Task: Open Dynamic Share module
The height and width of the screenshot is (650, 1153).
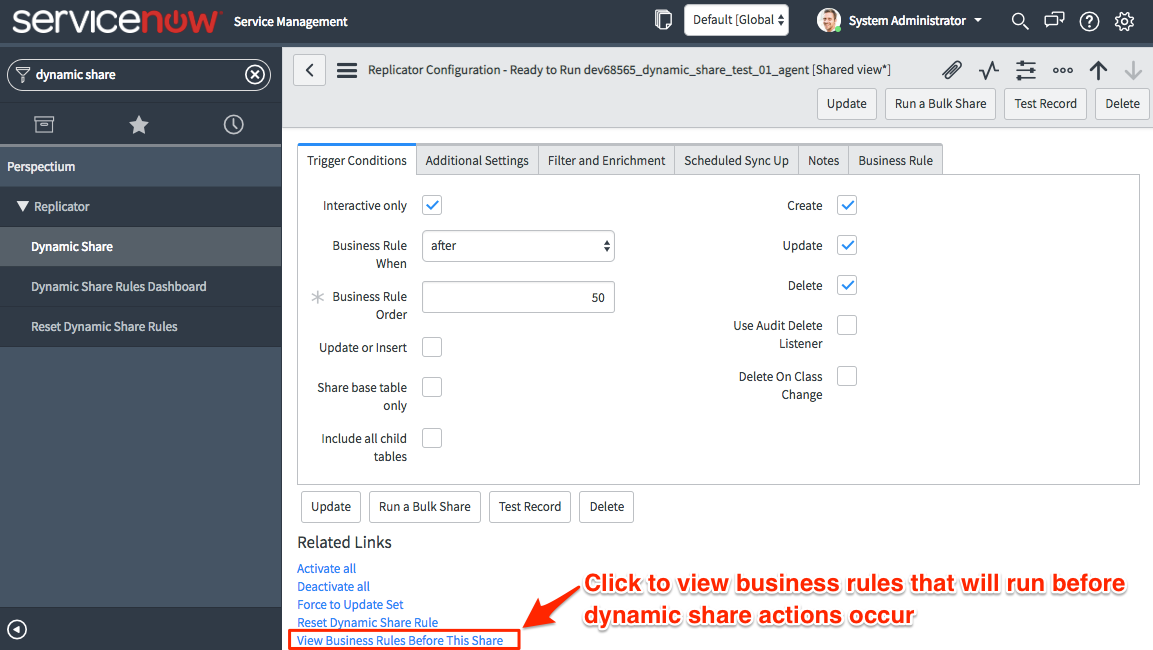Action: (140, 246)
